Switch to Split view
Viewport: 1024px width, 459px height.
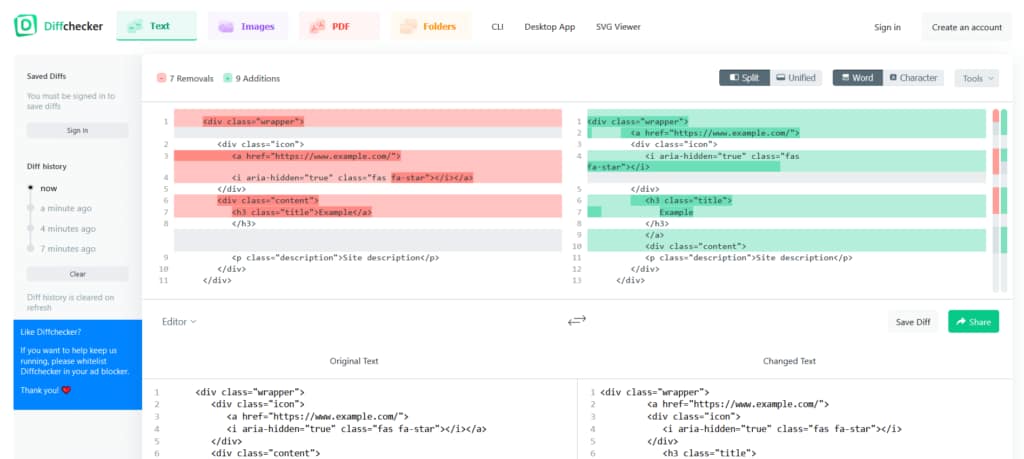click(x=744, y=78)
